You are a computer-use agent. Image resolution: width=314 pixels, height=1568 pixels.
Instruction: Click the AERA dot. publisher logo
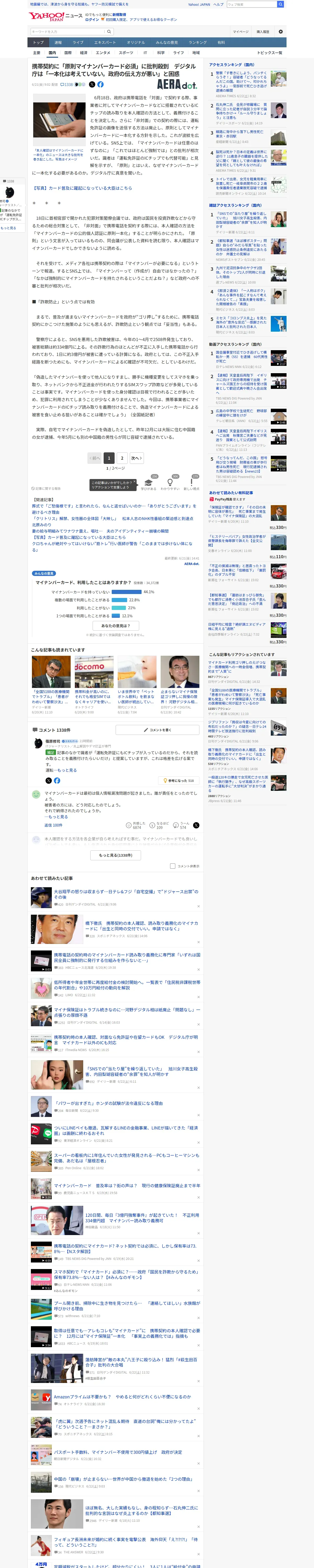point(177,85)
